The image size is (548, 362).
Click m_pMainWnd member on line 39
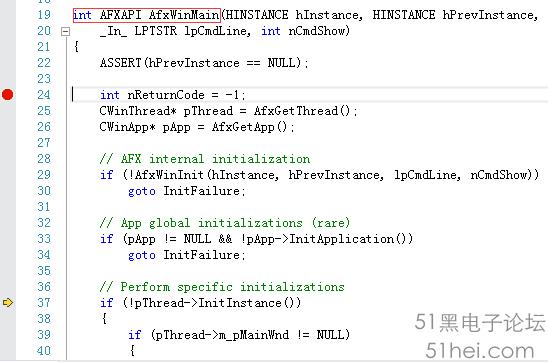pos(254,335)
